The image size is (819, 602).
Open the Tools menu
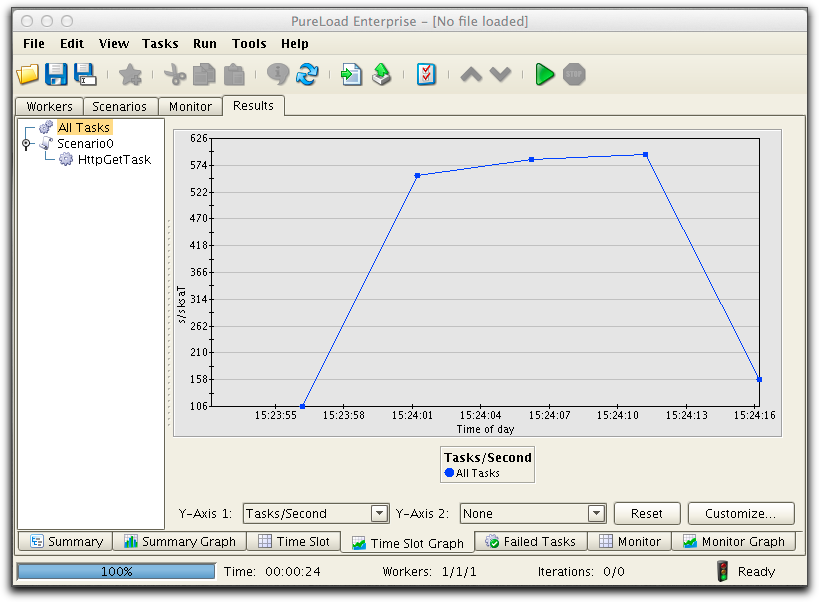click(x=249, y=43)
